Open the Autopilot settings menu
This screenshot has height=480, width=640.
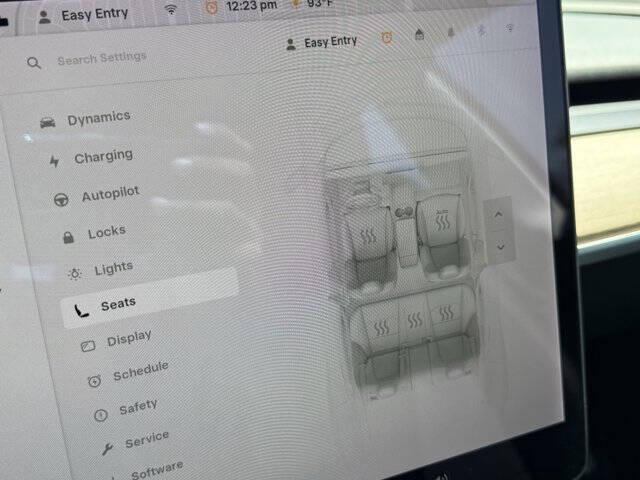(x=111, y=194)
